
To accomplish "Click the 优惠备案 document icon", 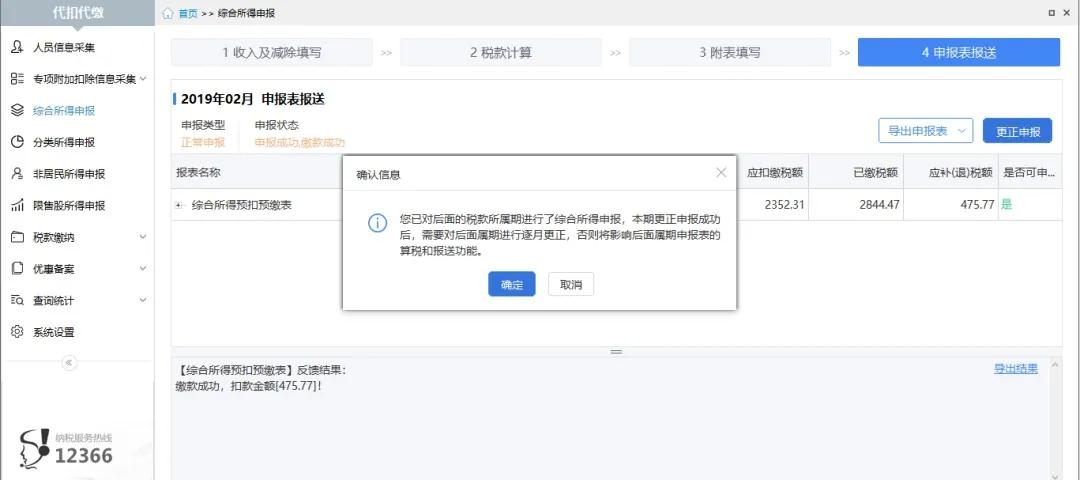I will click(18, 269).
